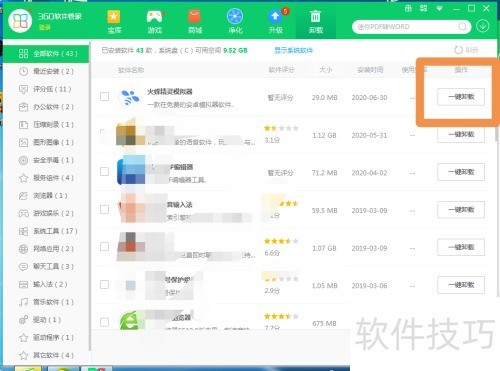The height and width of the screenshot is (371, 500).
Task: Open the download manager arrow icon
Action: tap(483, 26)
